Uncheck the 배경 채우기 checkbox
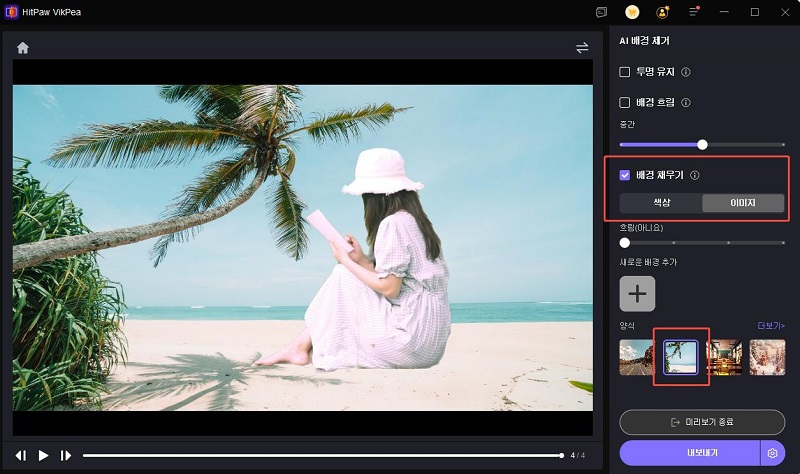The width and height of the screenshot is (800, 474). 625,175
